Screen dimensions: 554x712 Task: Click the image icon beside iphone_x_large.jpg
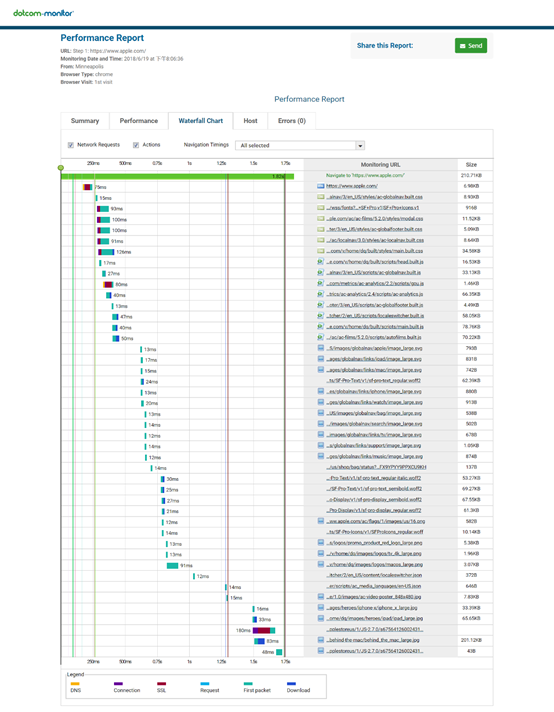click(x=321, y=608)
